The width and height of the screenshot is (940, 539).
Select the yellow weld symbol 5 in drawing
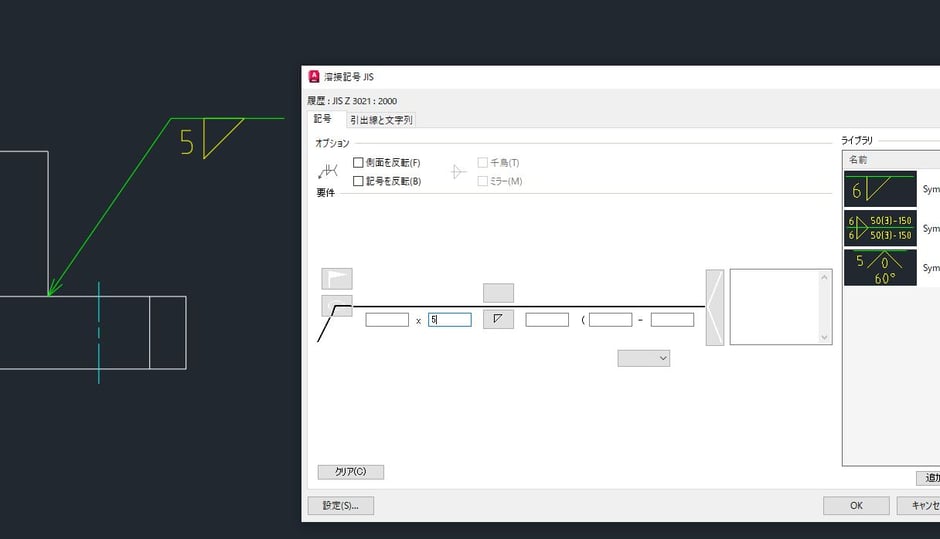(x=212, y=138)
